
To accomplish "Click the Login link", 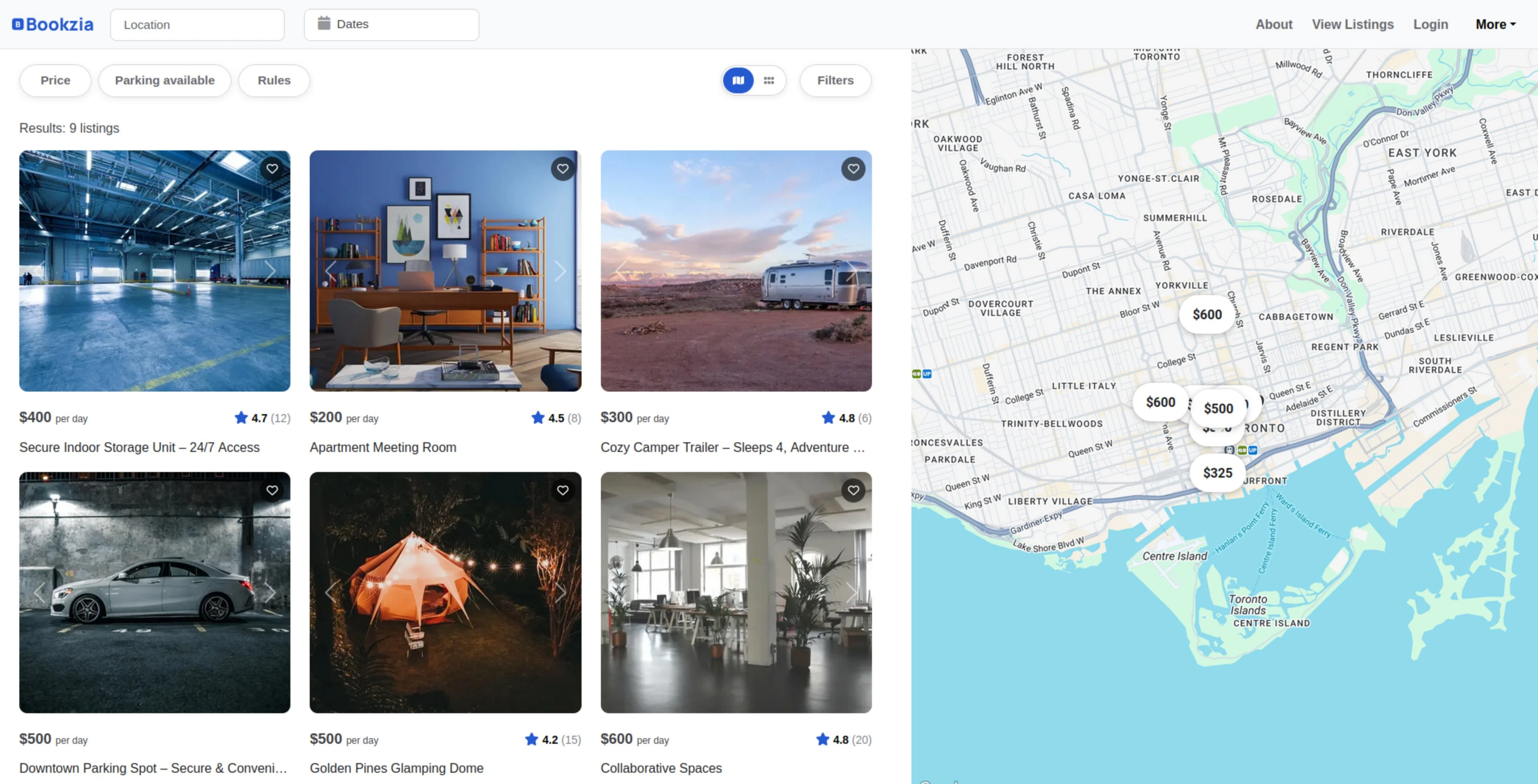I will tap(1430, 25).
